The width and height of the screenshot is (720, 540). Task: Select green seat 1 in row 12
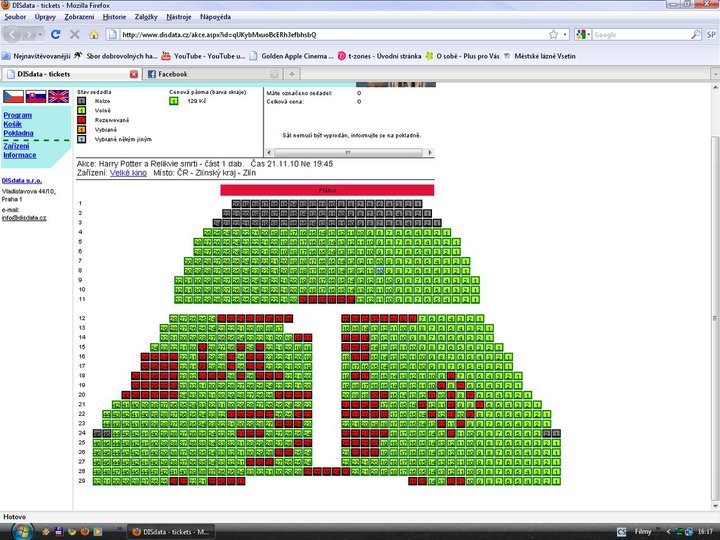point(480,319)
